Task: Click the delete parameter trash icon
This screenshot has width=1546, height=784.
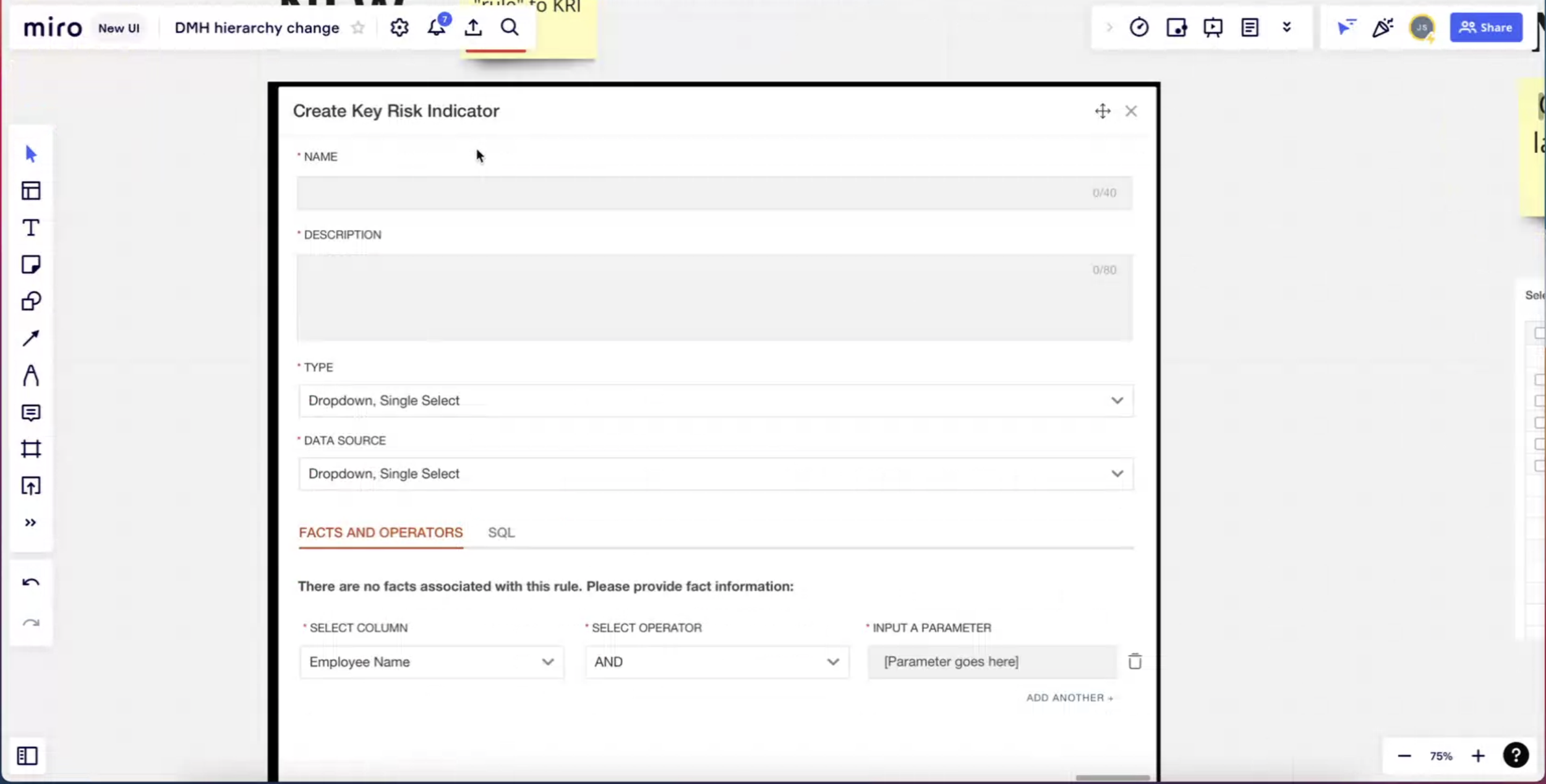Action: click(1134, 660)
